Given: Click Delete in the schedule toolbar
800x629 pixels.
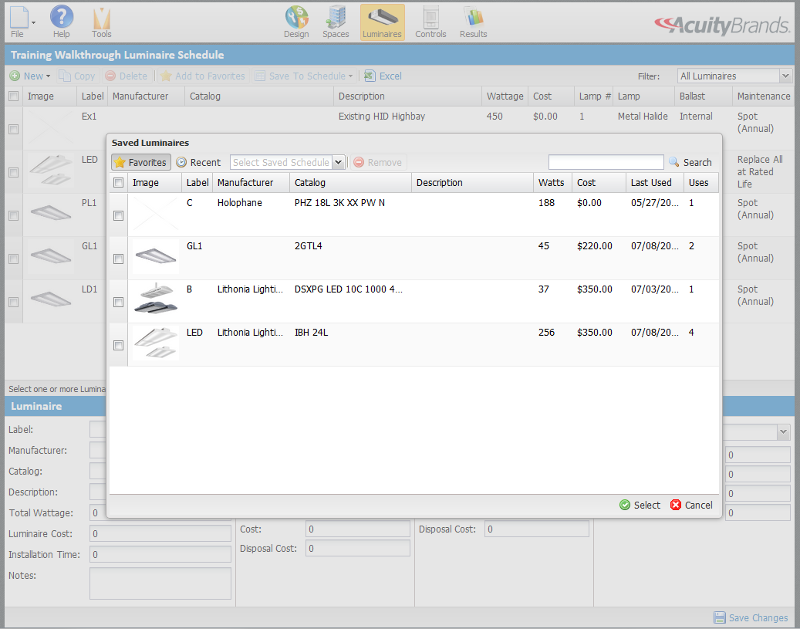Looking at the screenshot, I should click(x=127, y=76).
